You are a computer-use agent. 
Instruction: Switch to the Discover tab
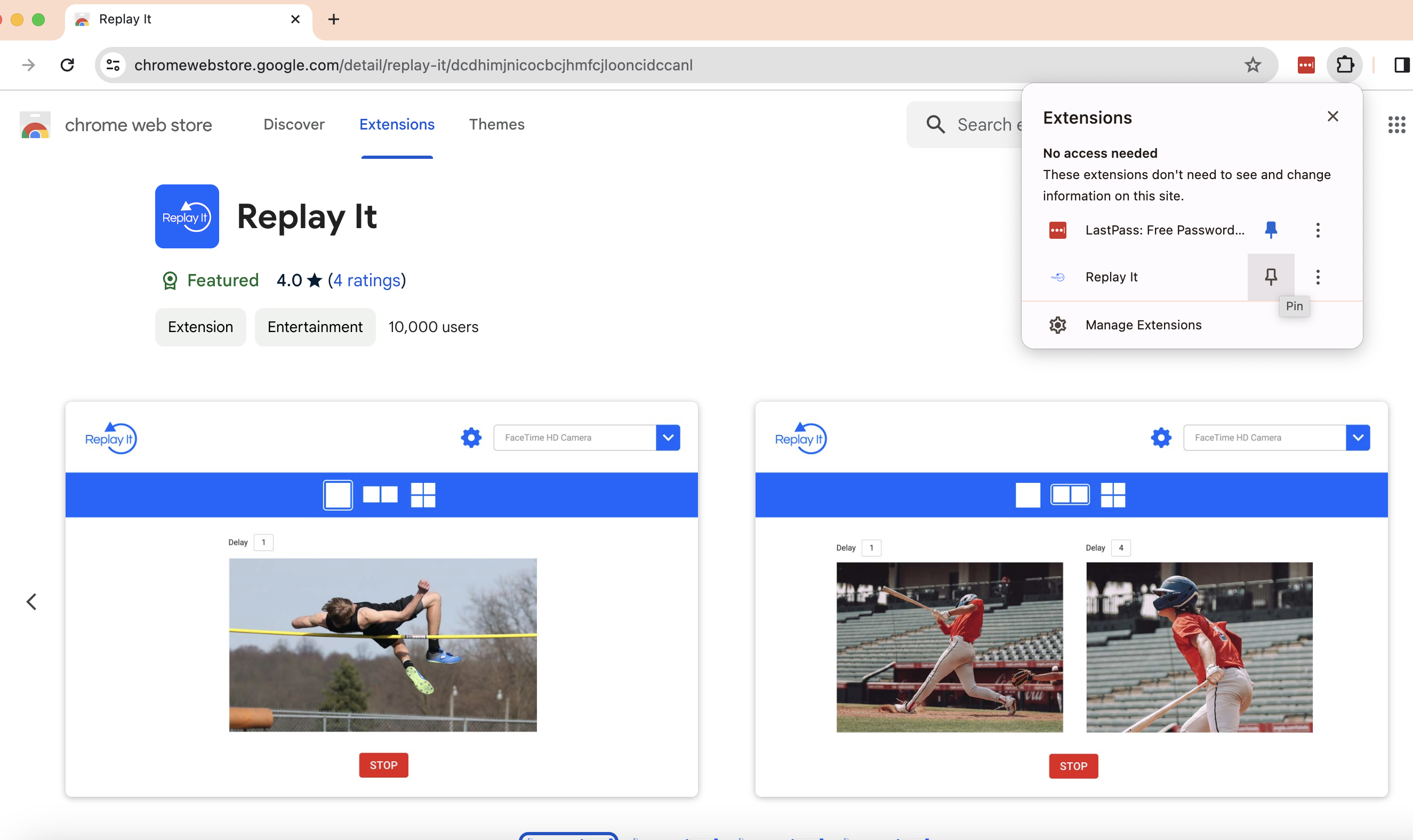[x=294, y=125]
